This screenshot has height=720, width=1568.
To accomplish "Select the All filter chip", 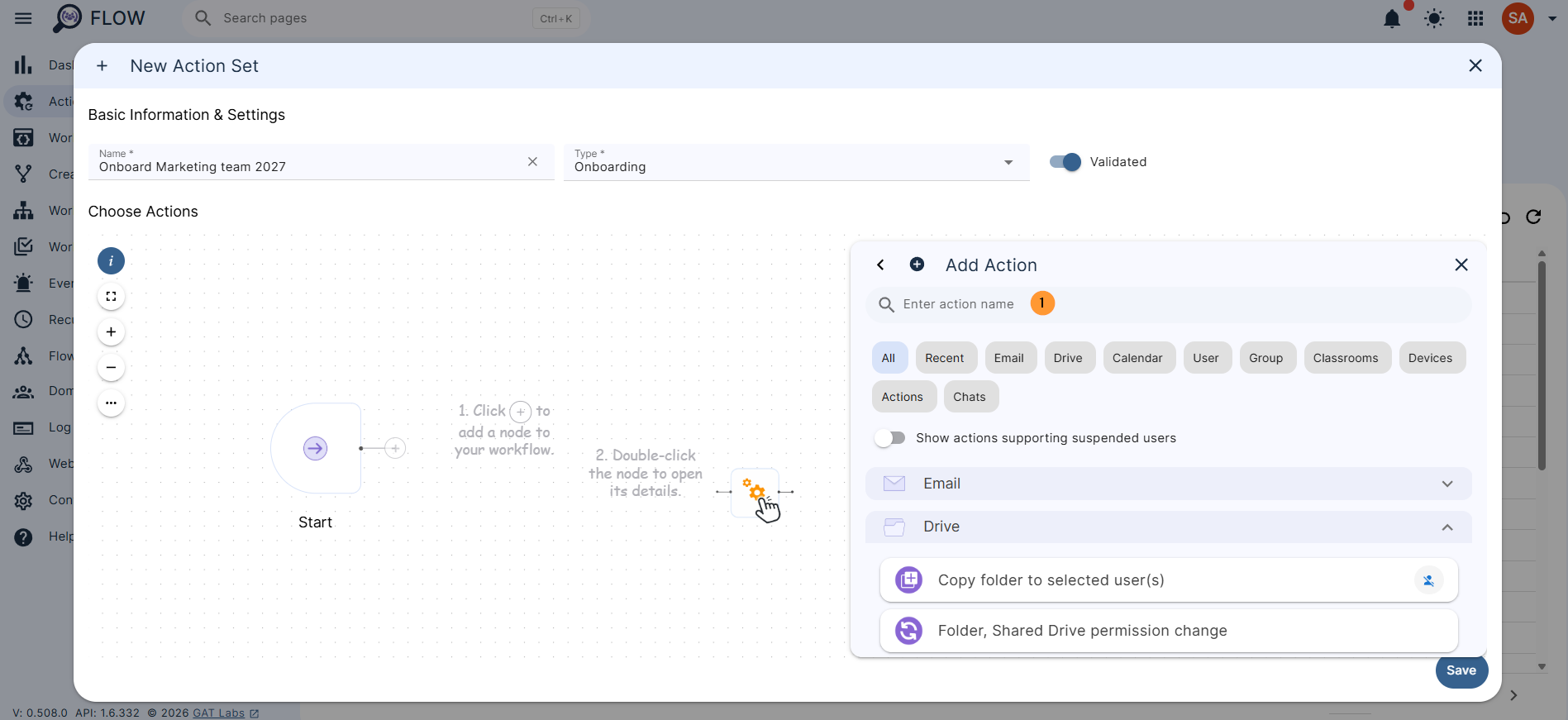I will click(x=889, y=358).
